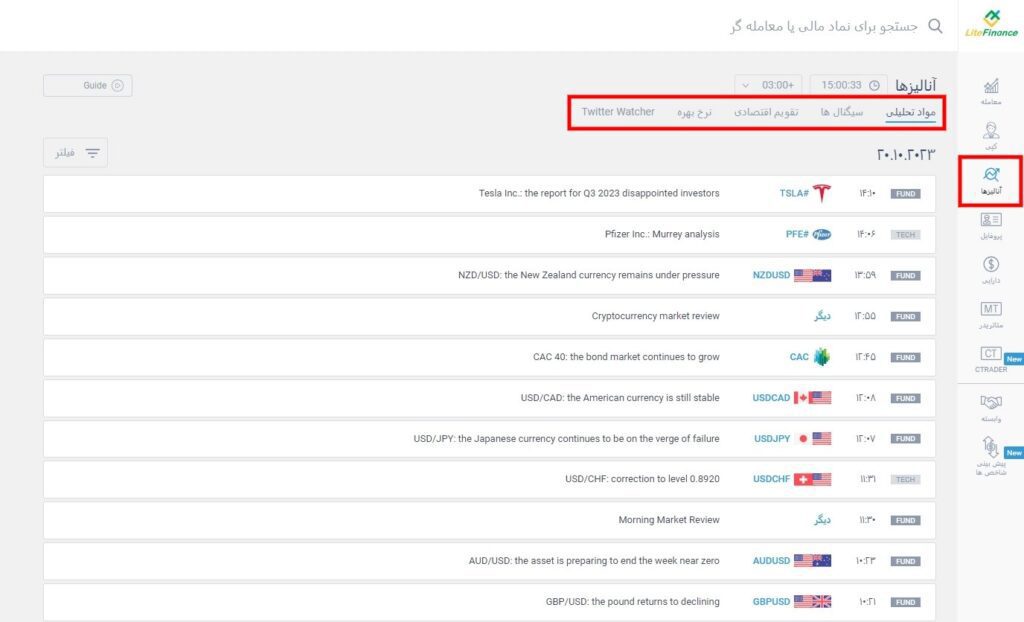Screen dimensions: 1024x622
Task: Click the Guide button
Action: tap(88, 86)
